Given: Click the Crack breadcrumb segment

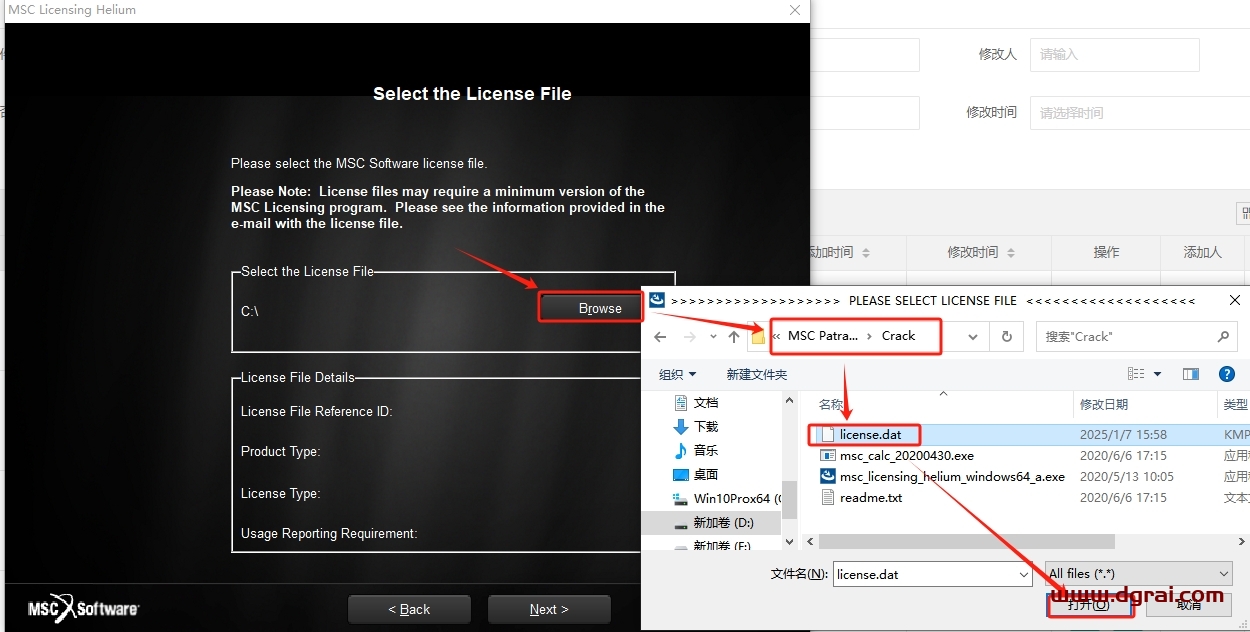Looking at the screenshot, I should click(898, 336).
